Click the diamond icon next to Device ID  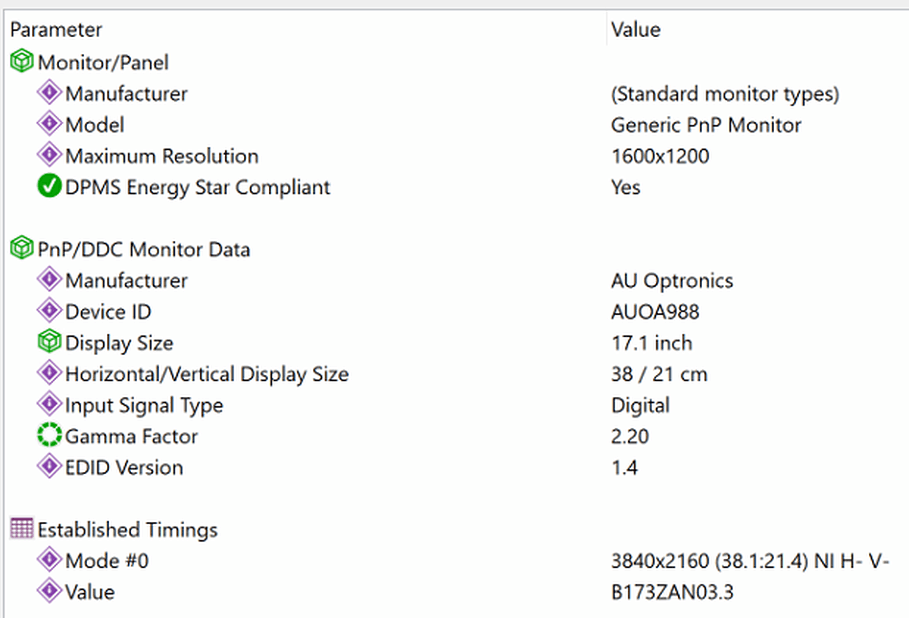(x=49, y=310)
